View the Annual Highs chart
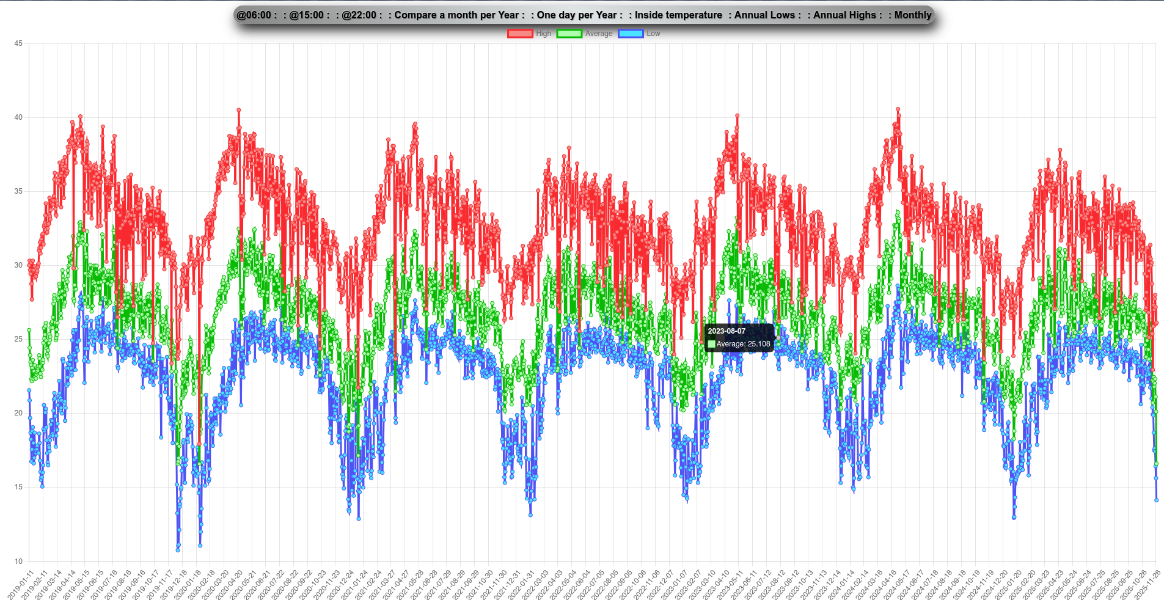The width and height of the screenshot is (1164, 600). pos(848,15)
